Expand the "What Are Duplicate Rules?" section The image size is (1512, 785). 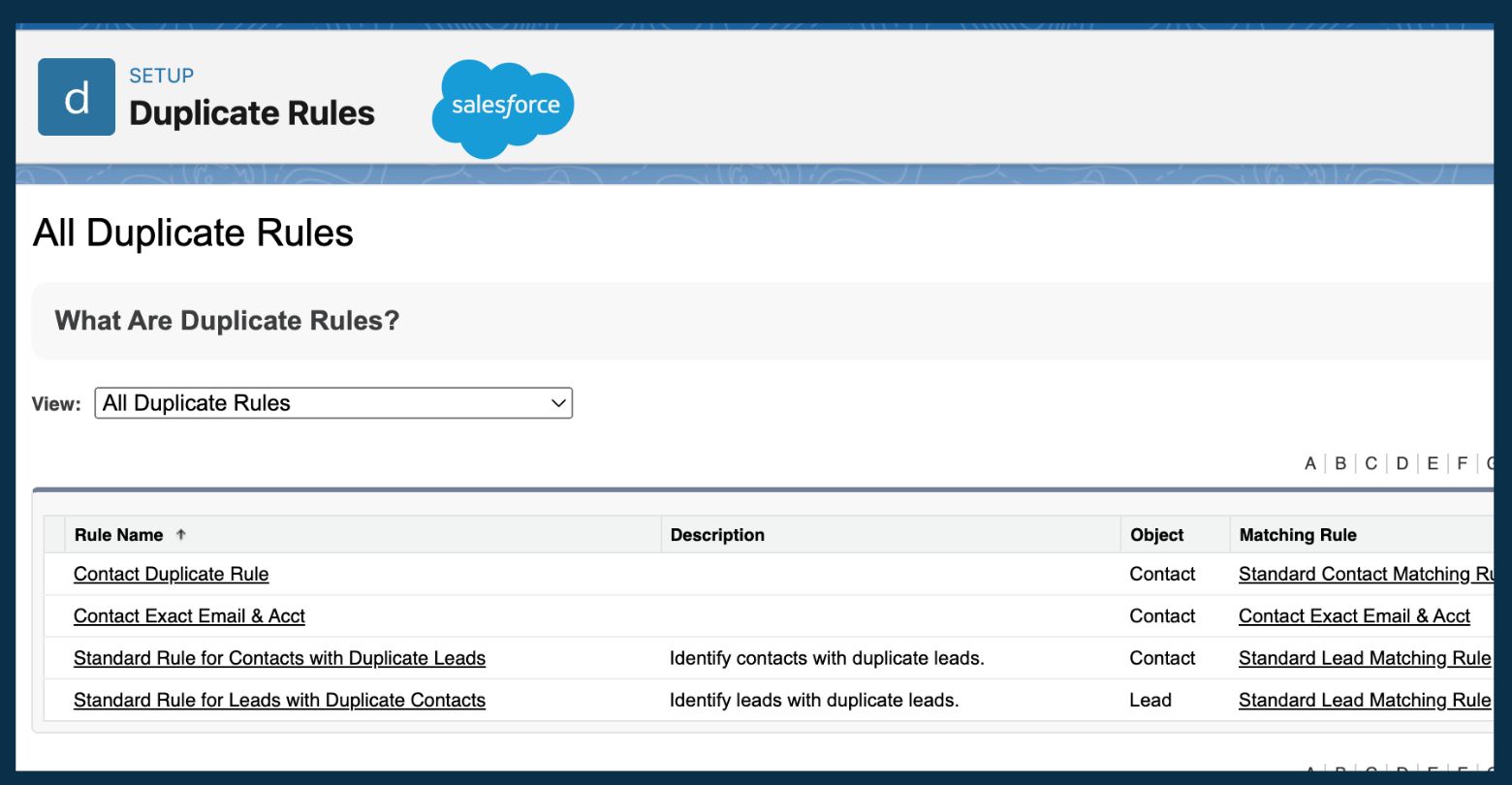pos(226,320)
